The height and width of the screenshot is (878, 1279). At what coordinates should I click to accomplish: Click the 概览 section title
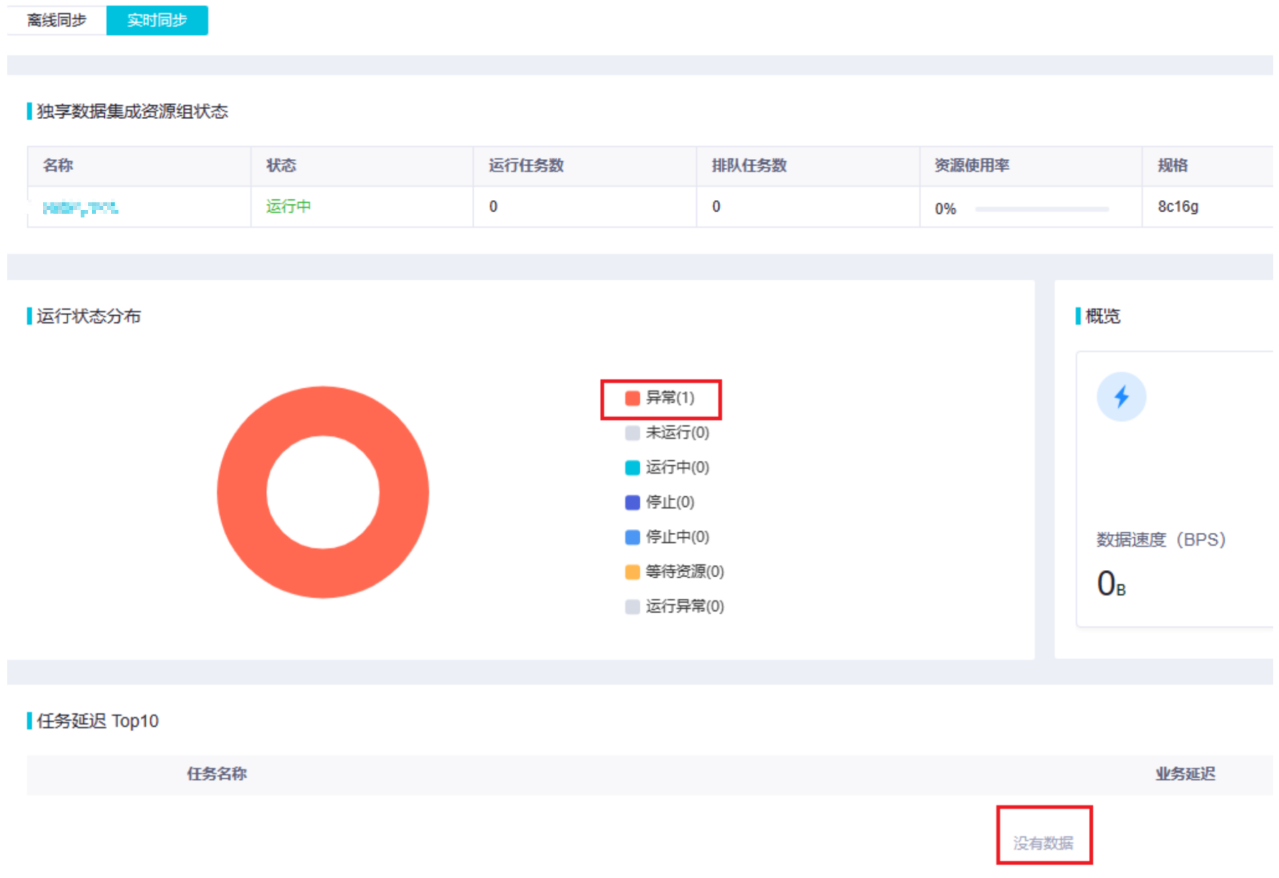[x=1103, y=317]
